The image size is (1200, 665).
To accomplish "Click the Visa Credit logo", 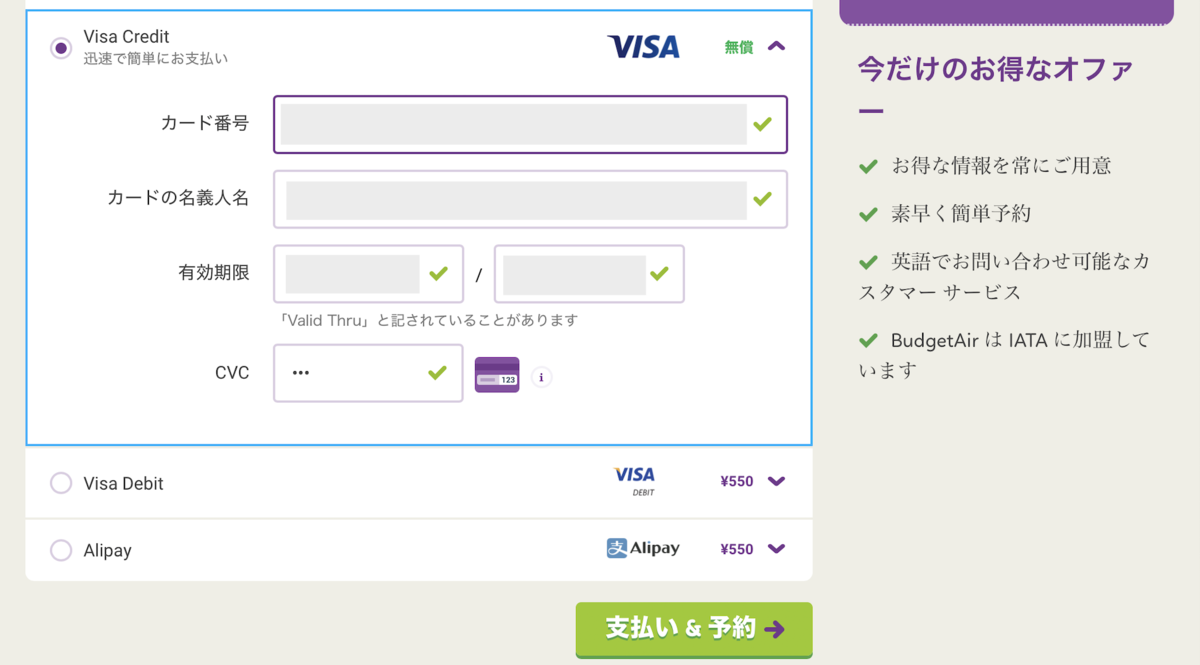I will tap(643, 47).
